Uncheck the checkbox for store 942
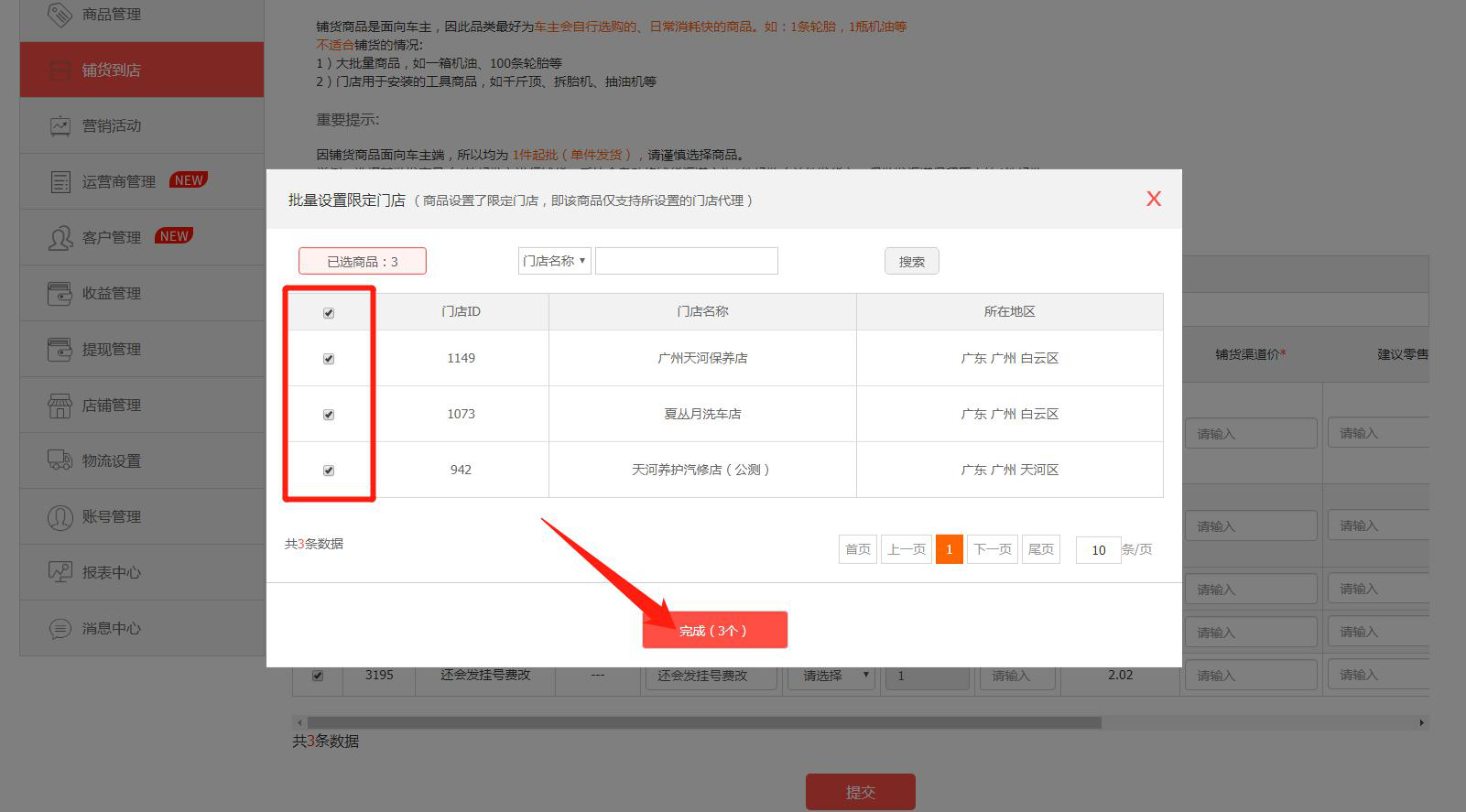Screen dimensions: 1466x812 [329, 471]
